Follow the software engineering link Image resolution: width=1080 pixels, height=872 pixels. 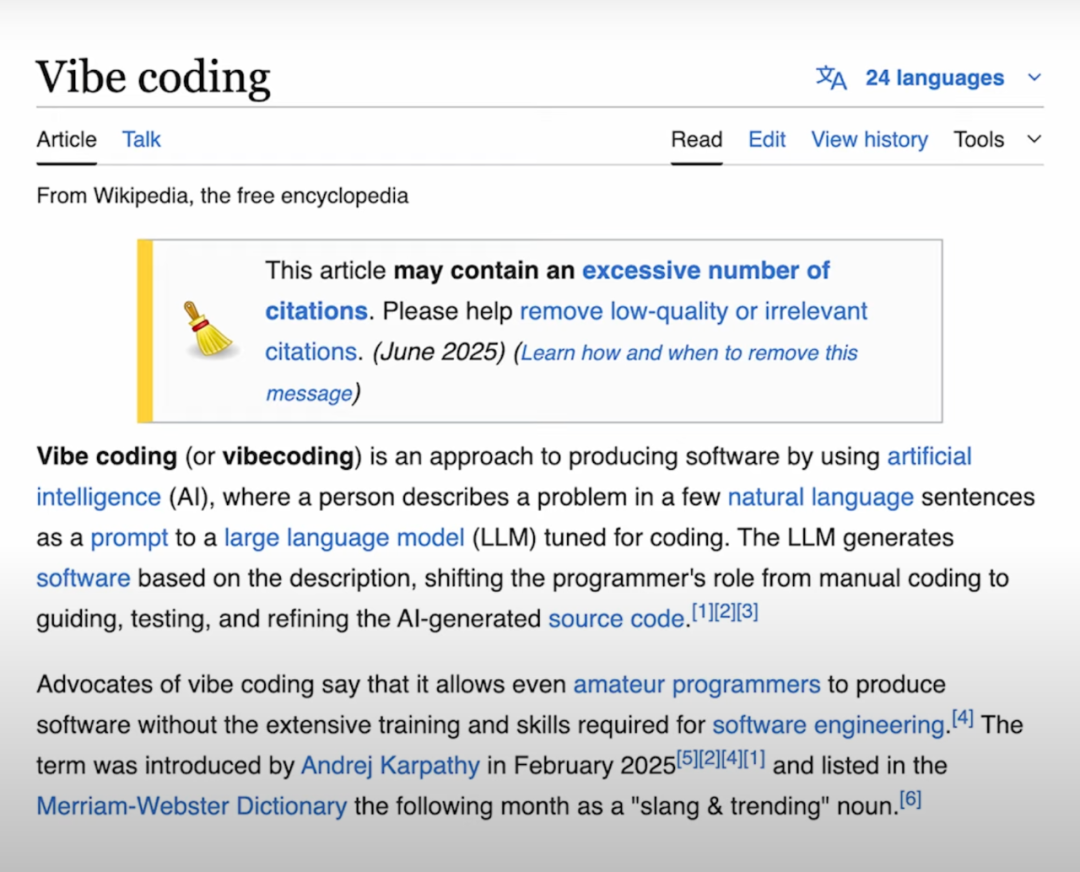(828, 725)
